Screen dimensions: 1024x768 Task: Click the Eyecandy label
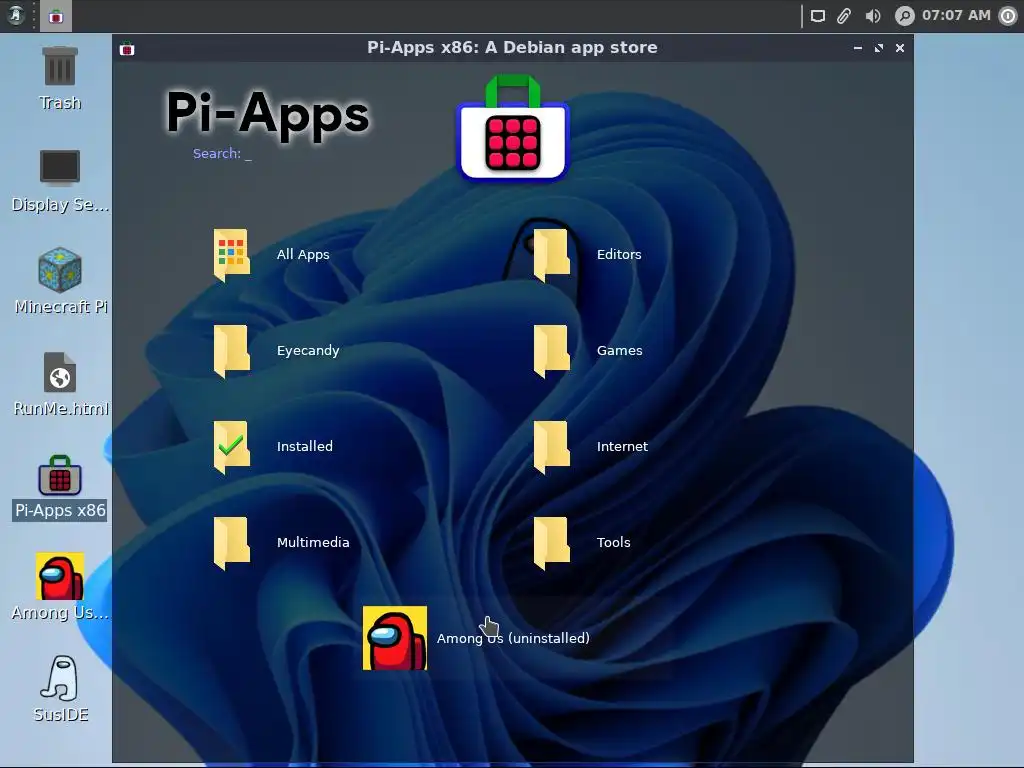point(308,351)
